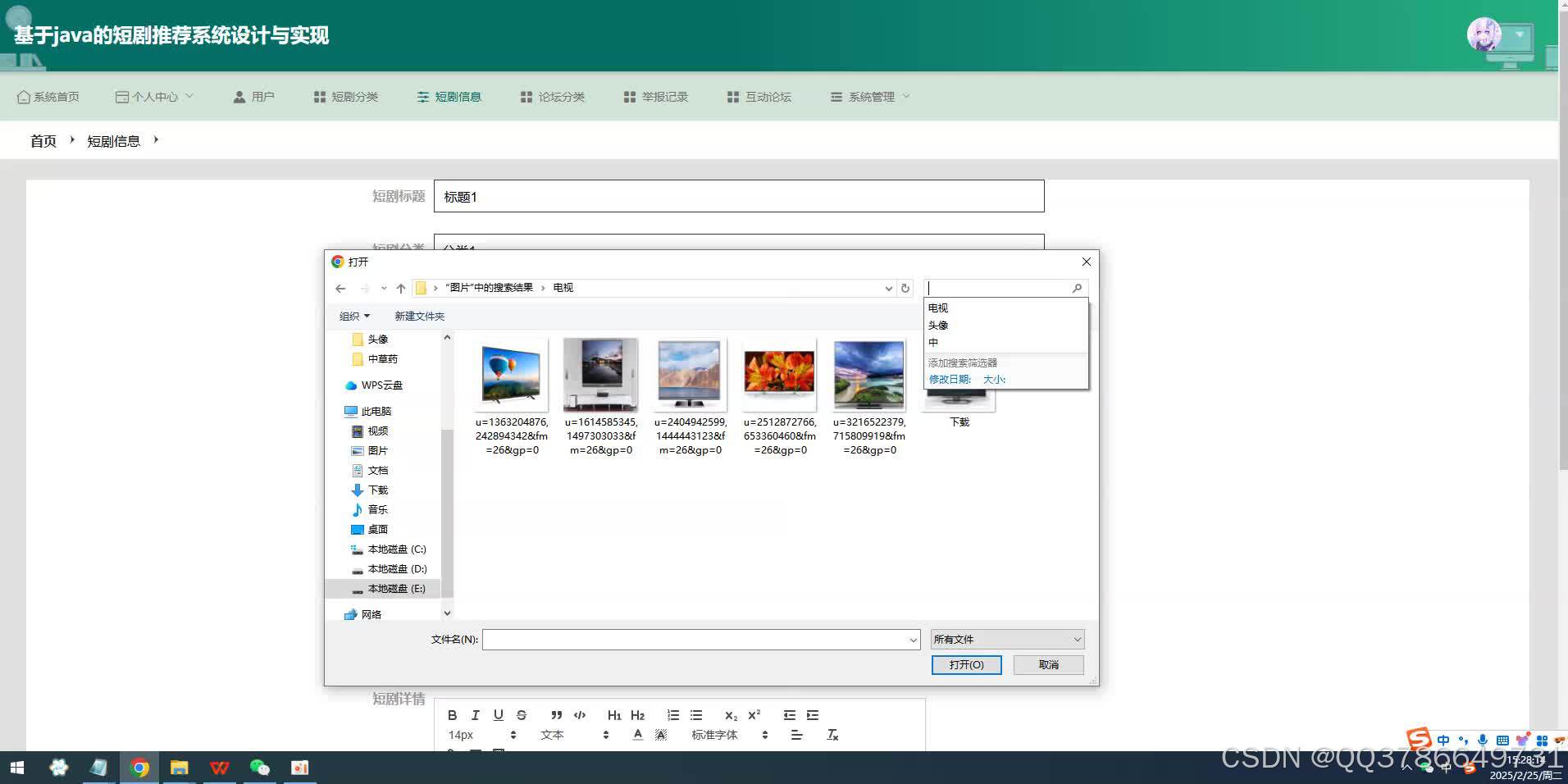
Task: Click the 文件名(N) input field
Action: click(701, 640)
